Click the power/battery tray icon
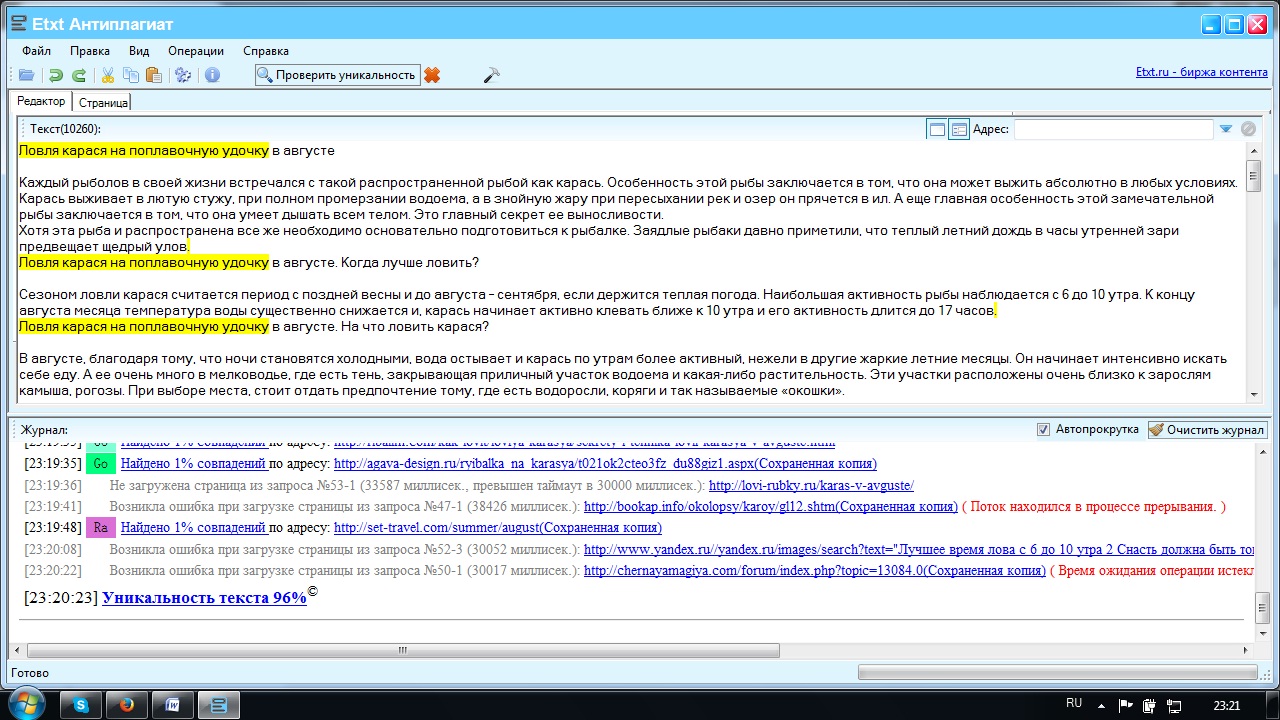 [1149, 704]
